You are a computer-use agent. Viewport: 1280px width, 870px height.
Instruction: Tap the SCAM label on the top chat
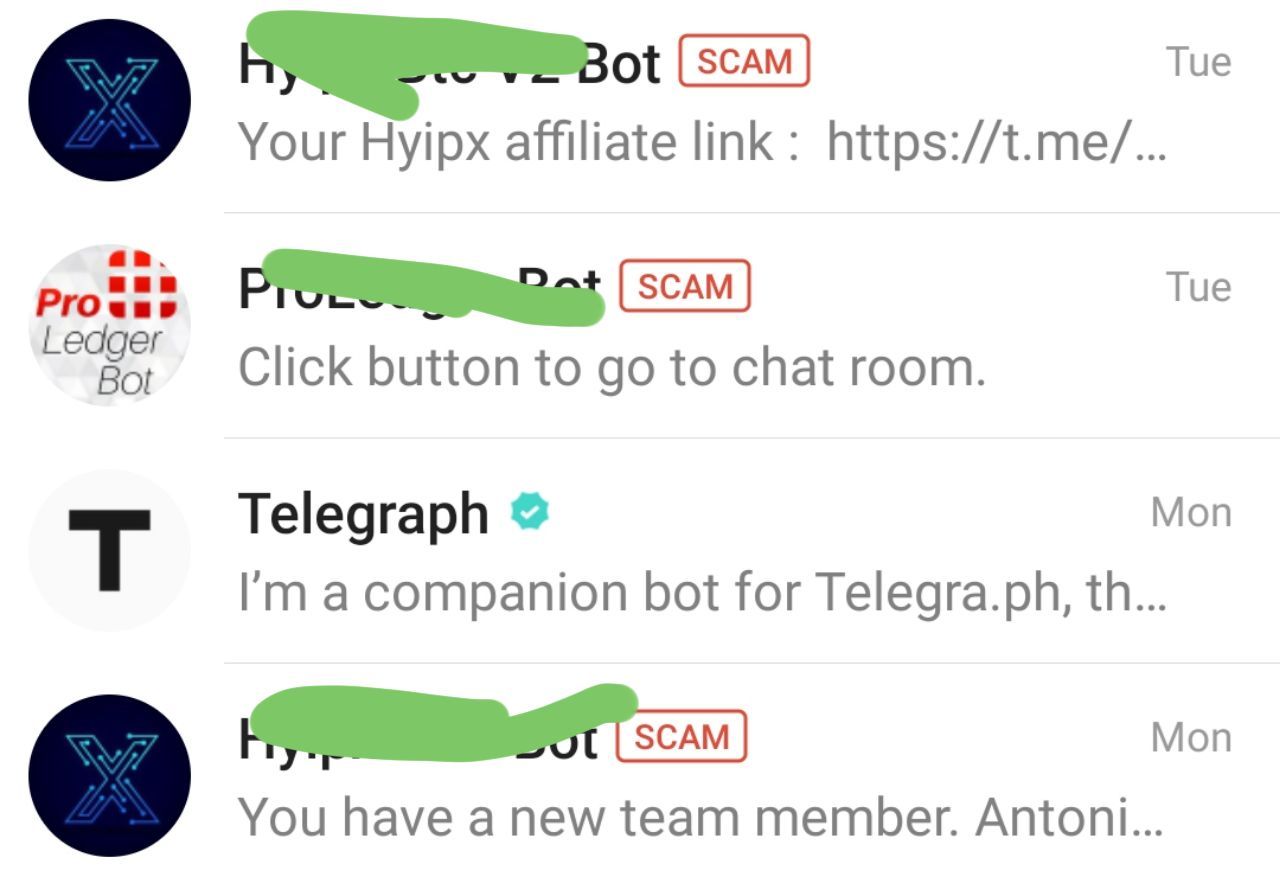743,62
